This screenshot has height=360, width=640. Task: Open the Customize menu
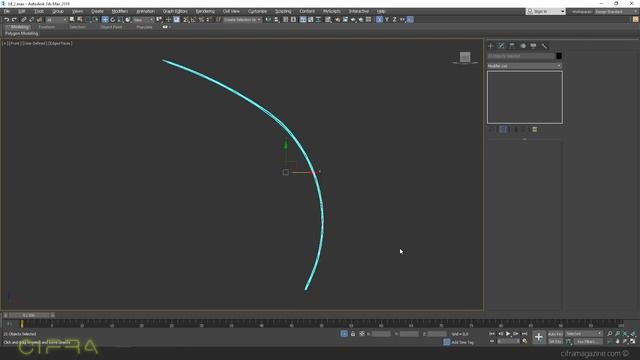coord(257,11)
